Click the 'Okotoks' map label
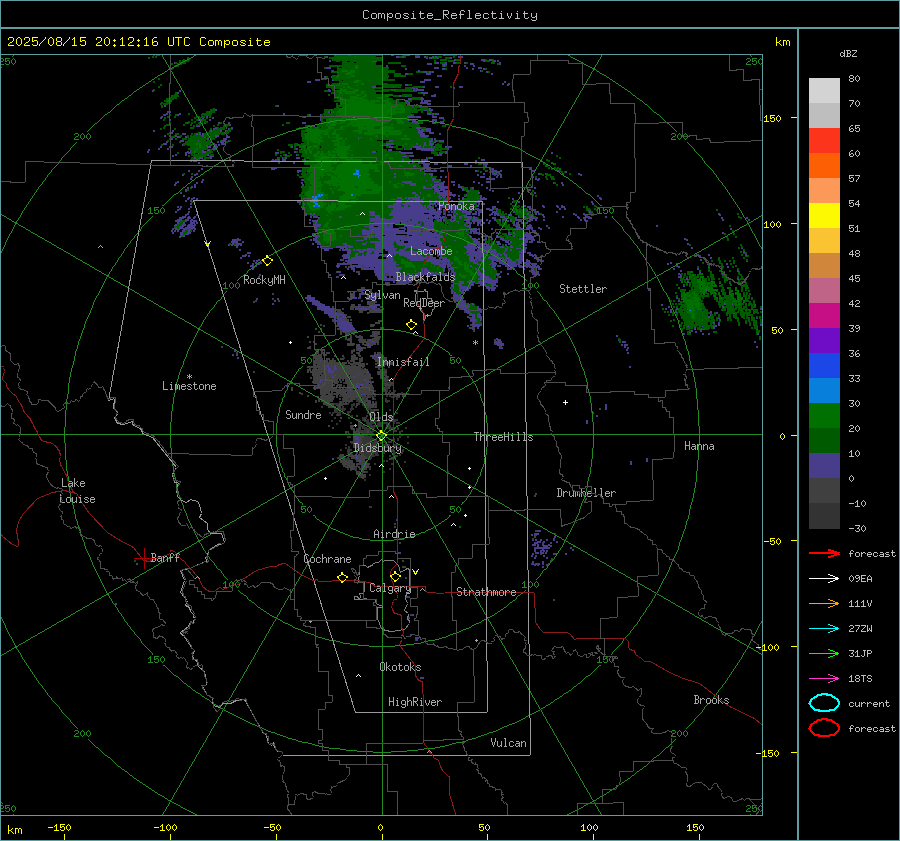This screenshot has width=900, height=841. 400,667
